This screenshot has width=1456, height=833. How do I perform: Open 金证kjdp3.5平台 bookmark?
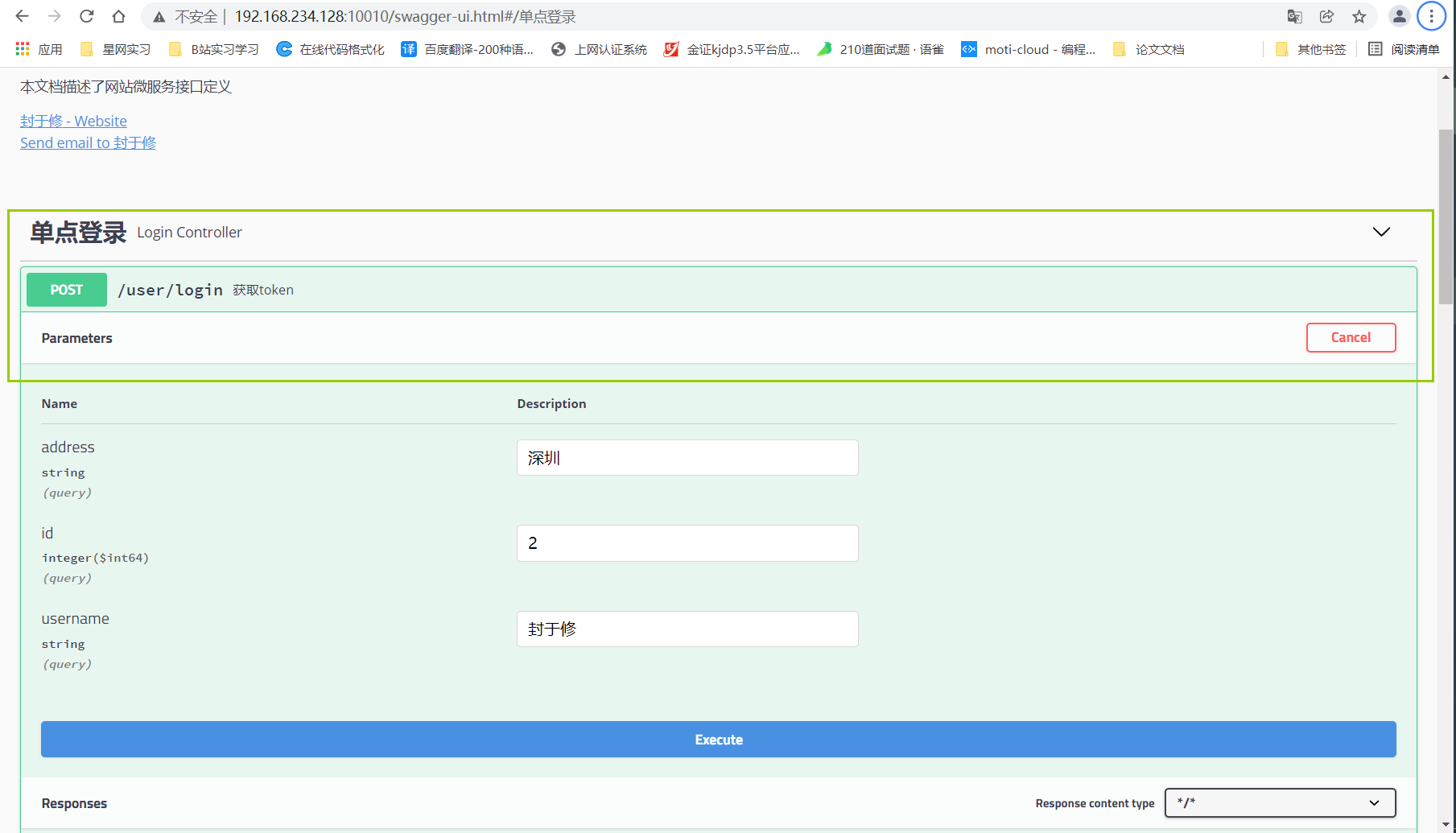731,49
